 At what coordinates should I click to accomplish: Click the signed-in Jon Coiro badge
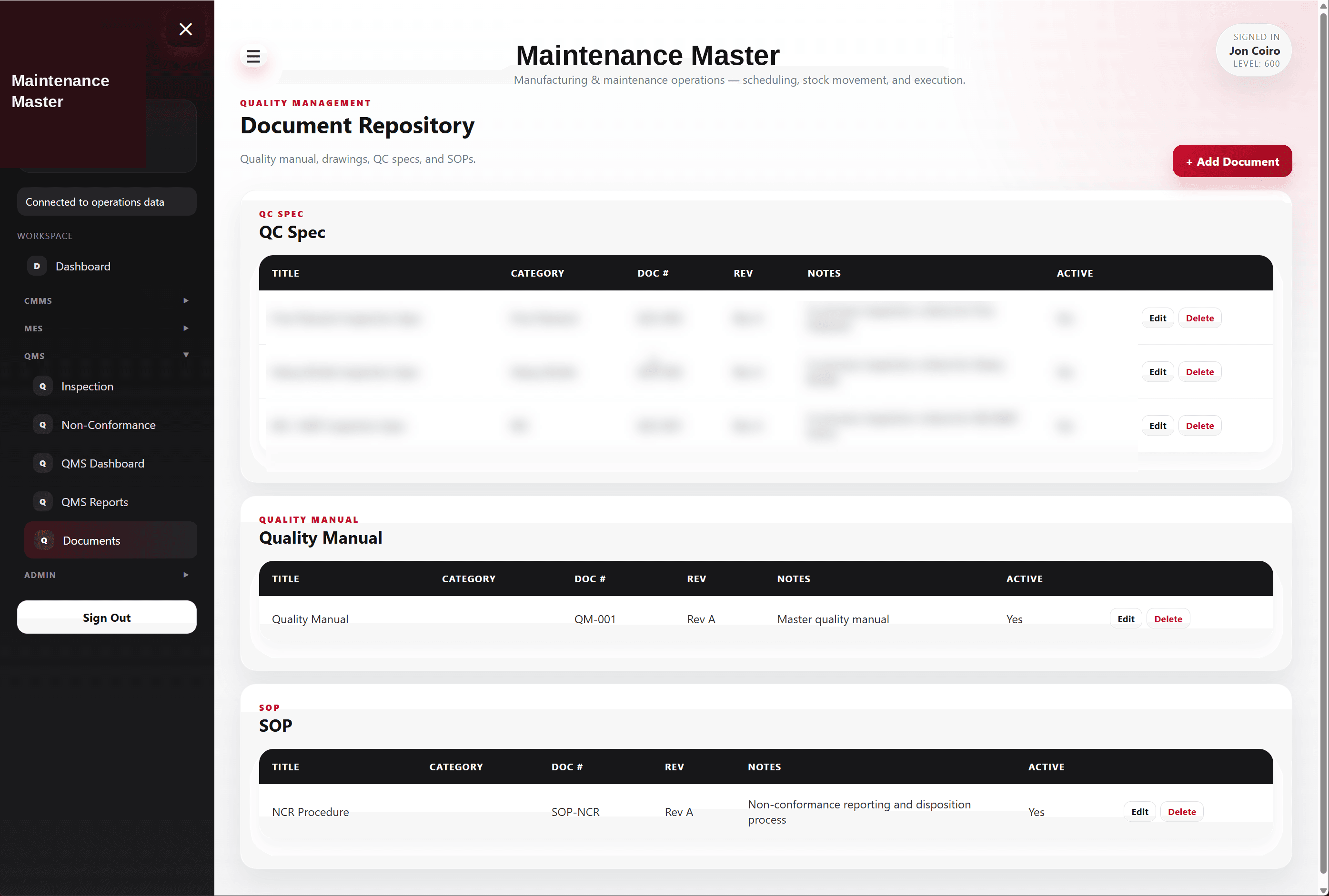(1254, 50)
